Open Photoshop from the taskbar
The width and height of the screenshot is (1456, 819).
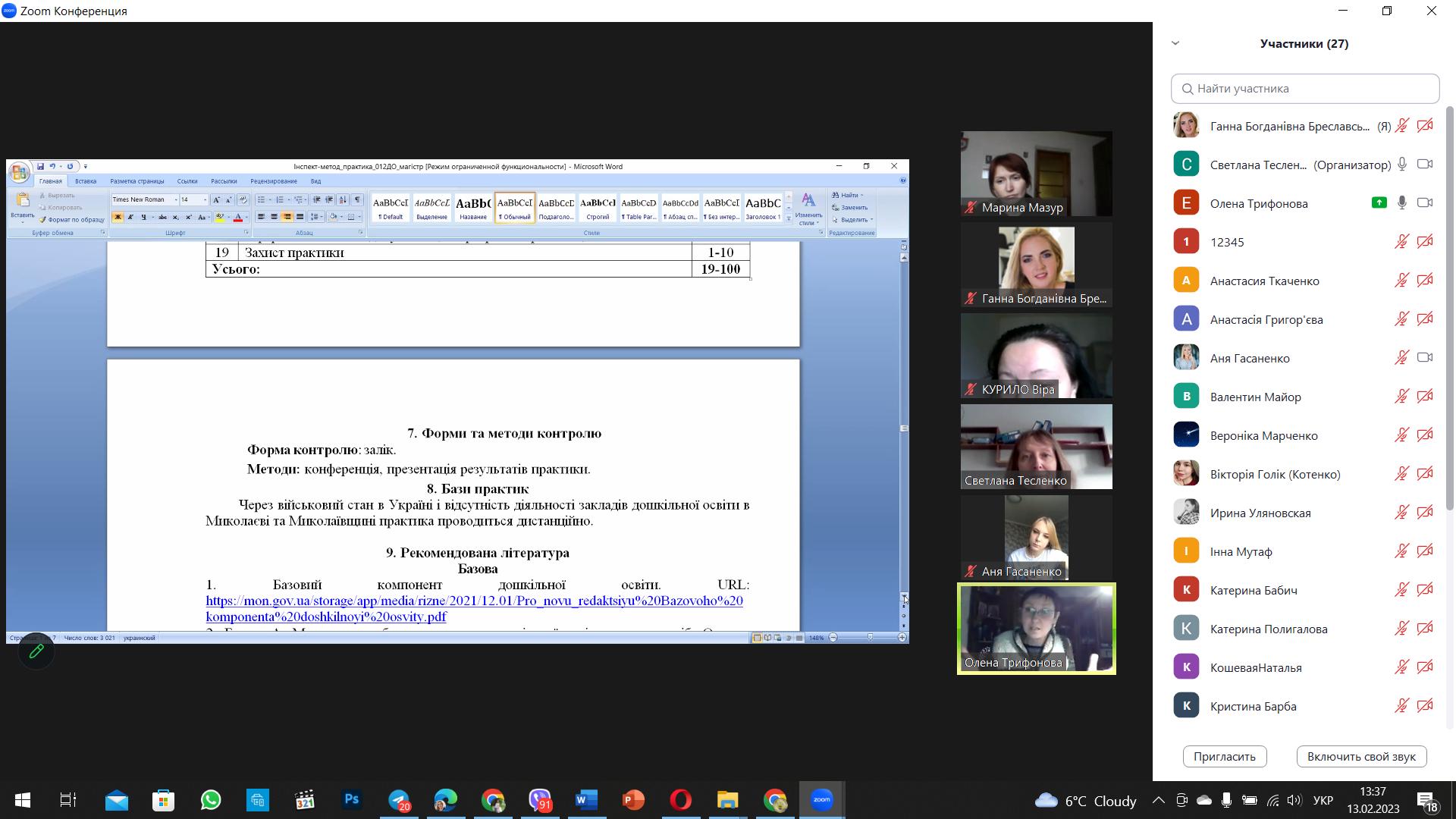click(x=352, y=800)
